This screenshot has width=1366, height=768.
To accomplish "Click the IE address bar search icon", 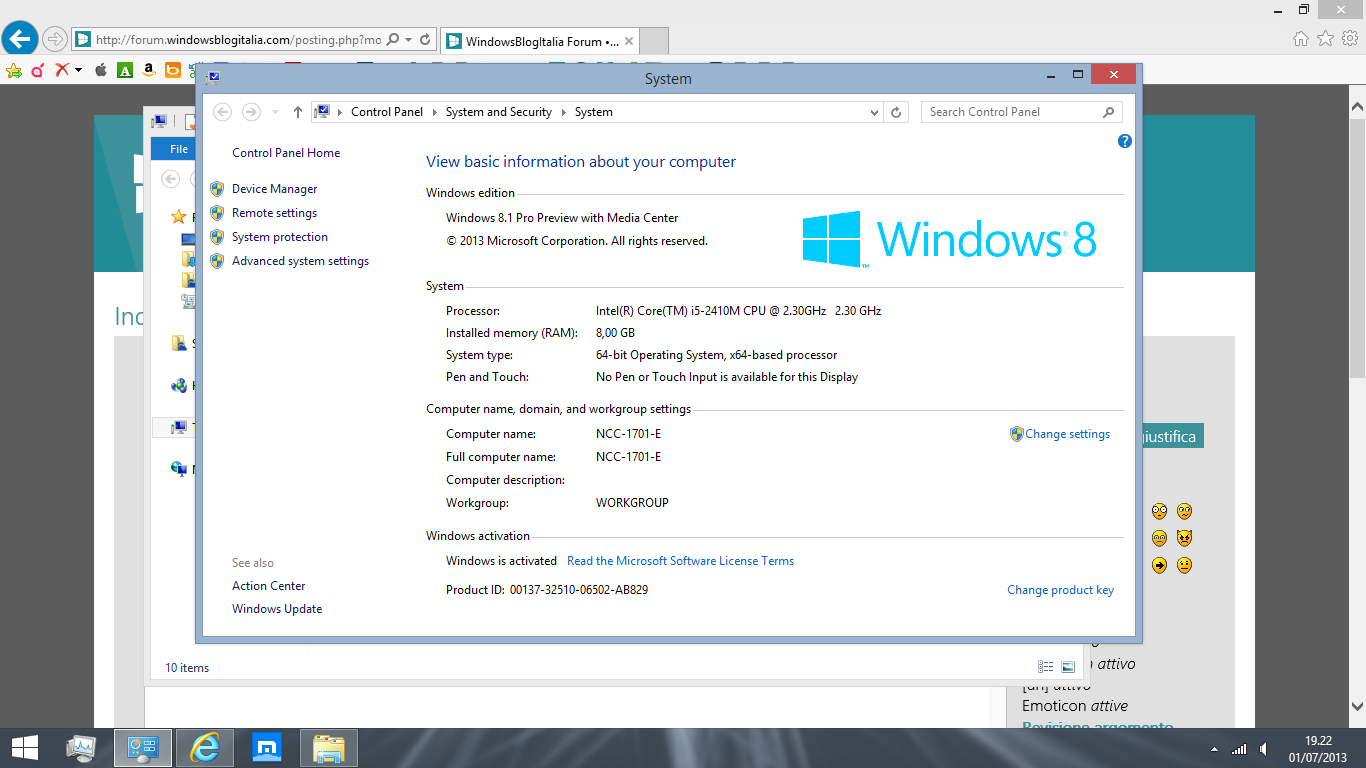I will pyautogui.click(x=393, y=40).
